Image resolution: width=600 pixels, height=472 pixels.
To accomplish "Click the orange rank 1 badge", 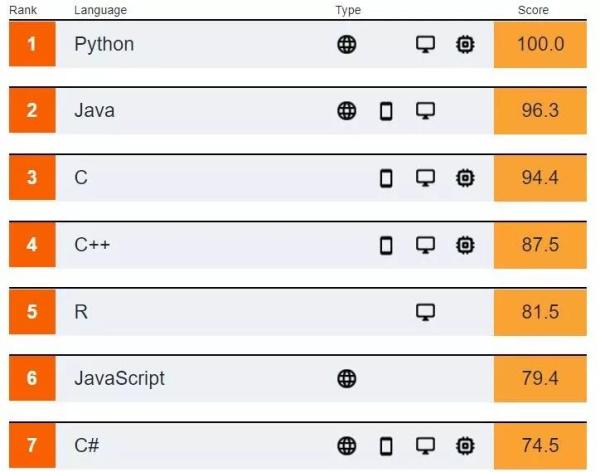I will [x=32, y=44].
